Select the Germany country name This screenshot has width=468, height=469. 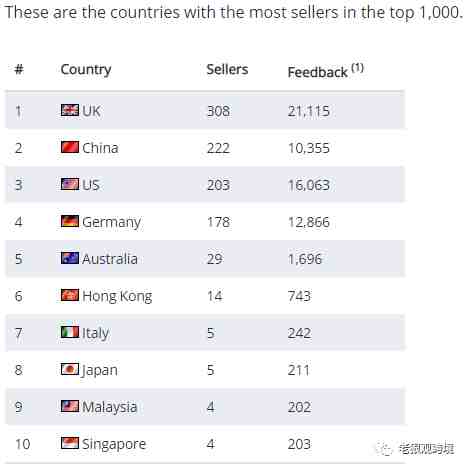point(112,223)
